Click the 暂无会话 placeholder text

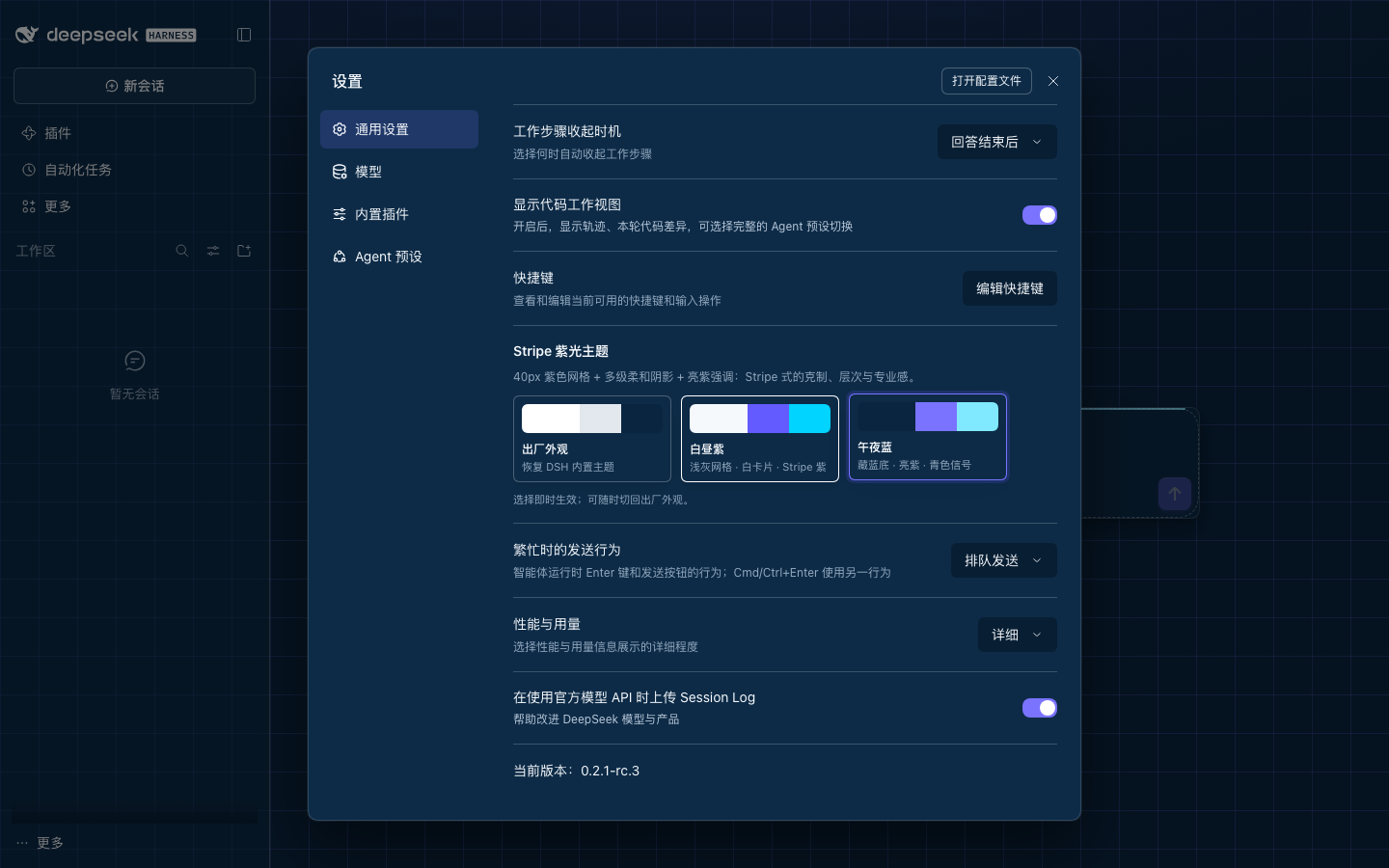click(135, 394)
